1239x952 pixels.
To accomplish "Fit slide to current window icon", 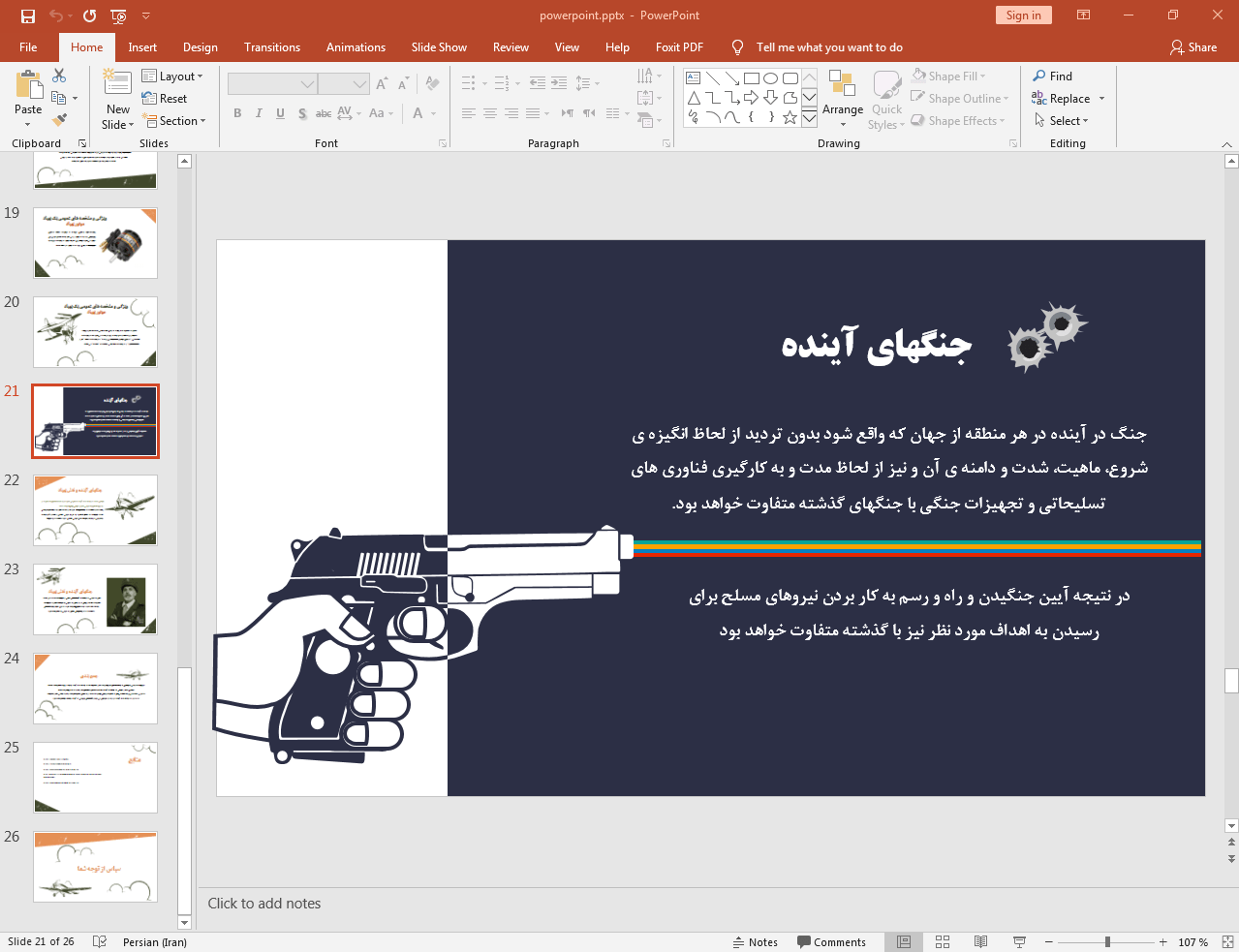I will tap(1227, 942).
